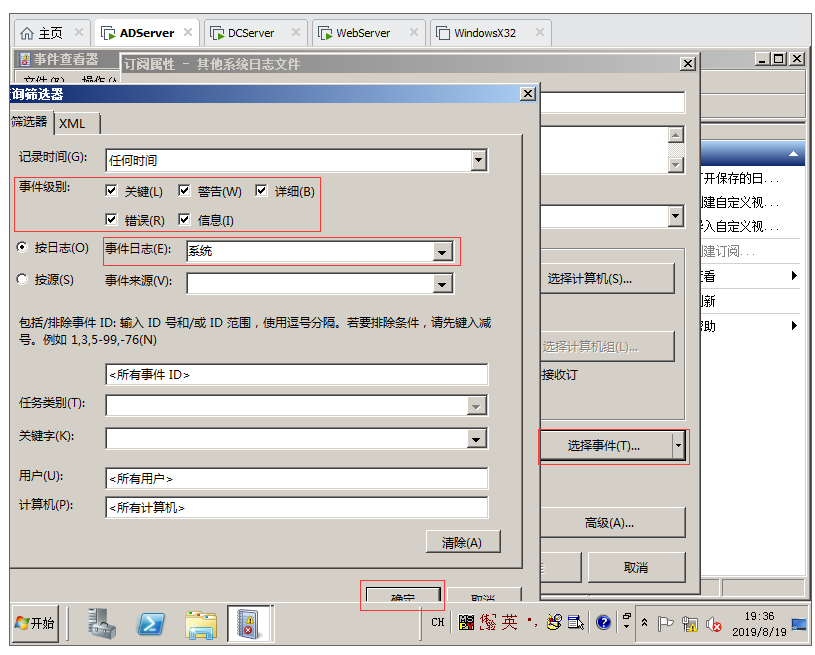Click the Event Viewer taskbar icon
815x655 pixels.
[x=248, y=624]
